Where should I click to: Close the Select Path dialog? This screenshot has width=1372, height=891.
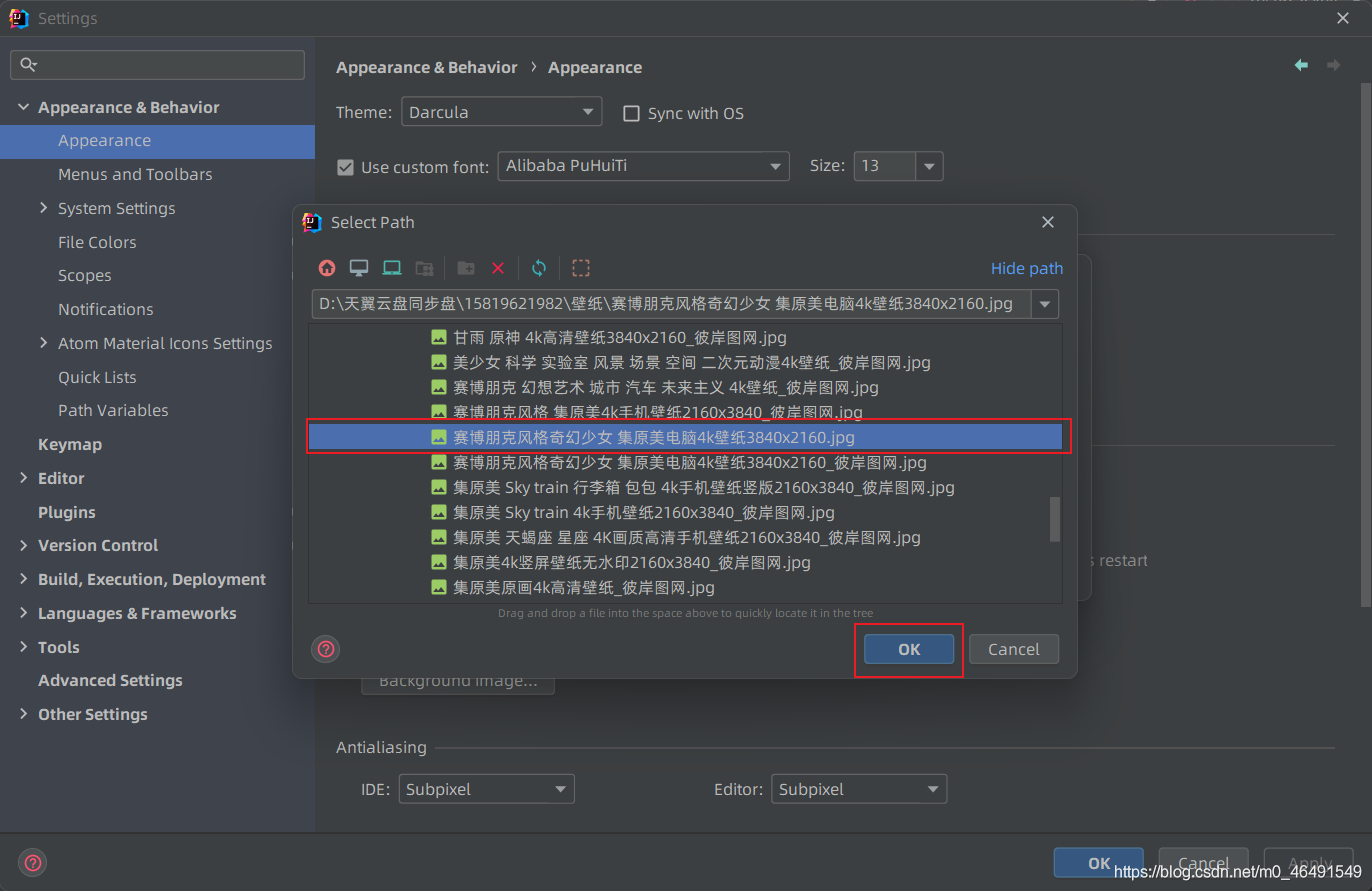click(1048, 222)
